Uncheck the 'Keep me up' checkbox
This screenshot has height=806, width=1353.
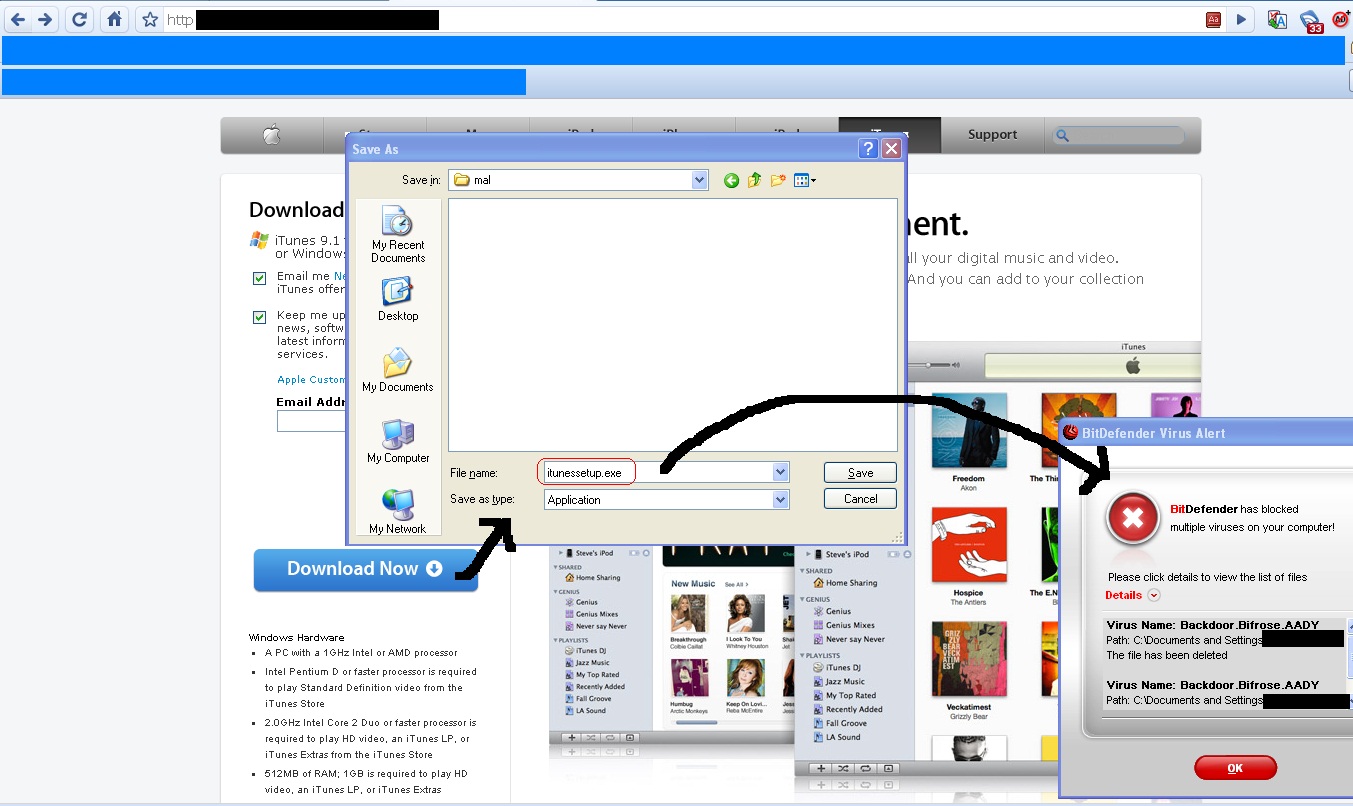260,317
